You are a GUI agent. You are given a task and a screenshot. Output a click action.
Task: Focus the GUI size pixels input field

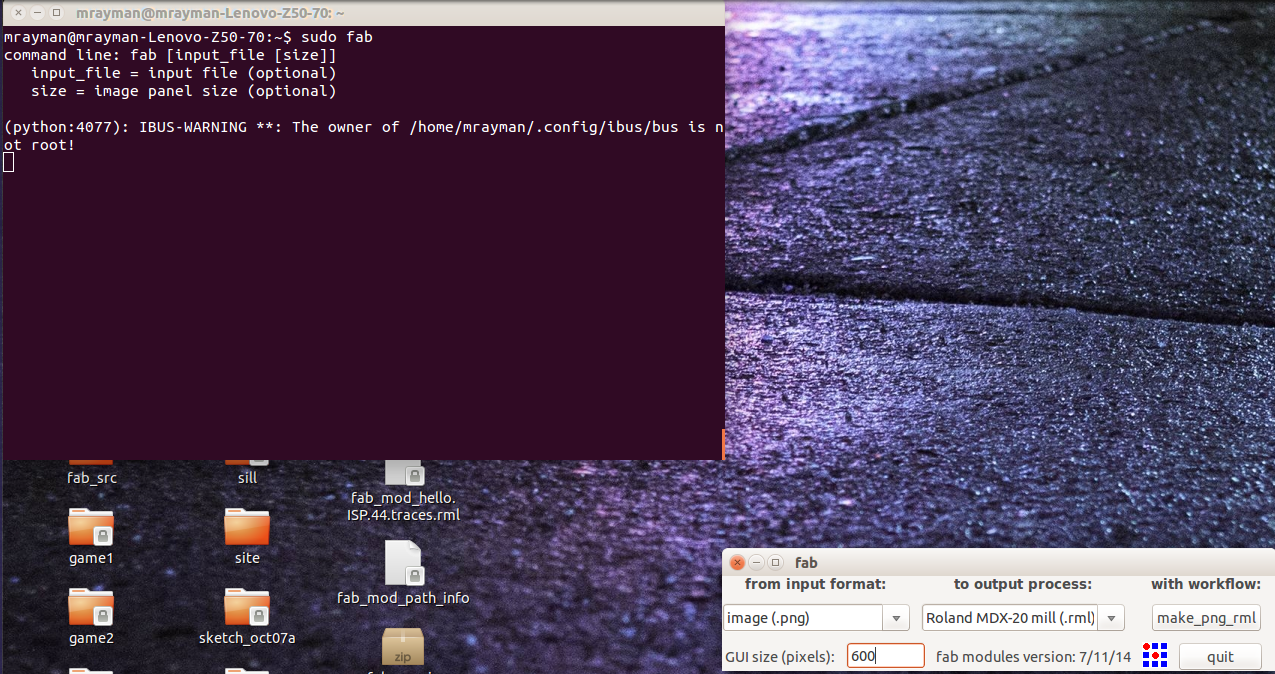(886, 656)
